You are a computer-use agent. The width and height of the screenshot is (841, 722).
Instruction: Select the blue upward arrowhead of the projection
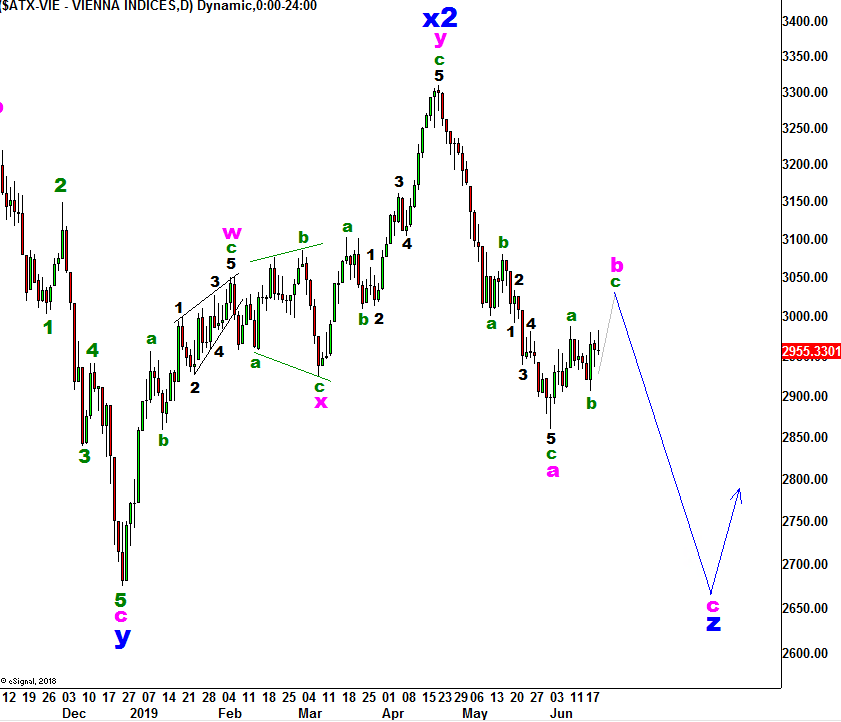pyautogui.click(x=738, y=491)
